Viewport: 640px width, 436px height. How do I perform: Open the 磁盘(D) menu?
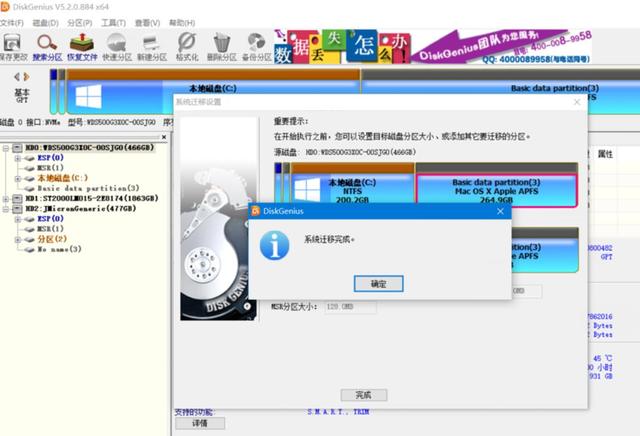click(x=46, y=23)
